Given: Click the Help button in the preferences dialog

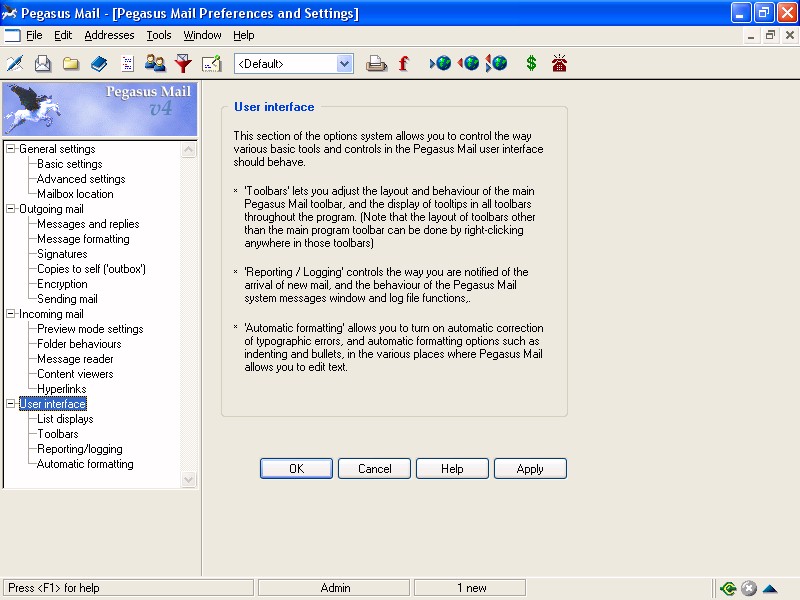Looking at the screenshot, I should (452, 468).
